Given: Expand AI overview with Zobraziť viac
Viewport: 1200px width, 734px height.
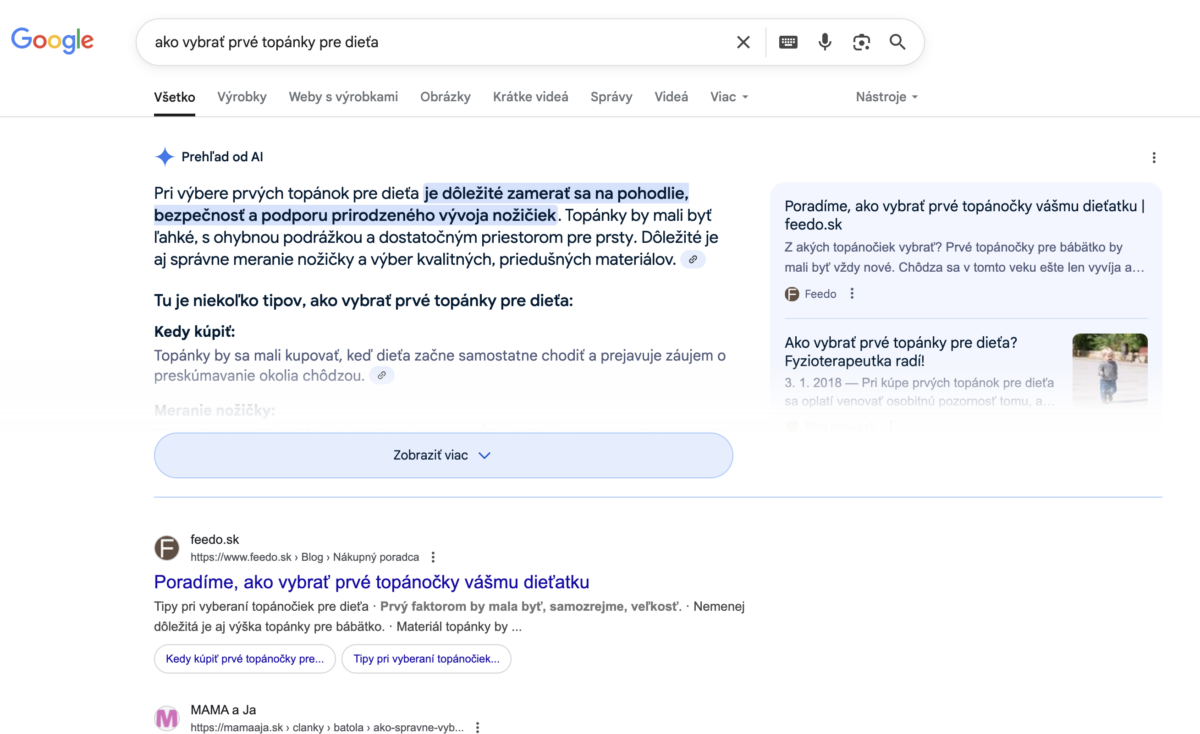Looking at the screenshot, I should 443,455.
